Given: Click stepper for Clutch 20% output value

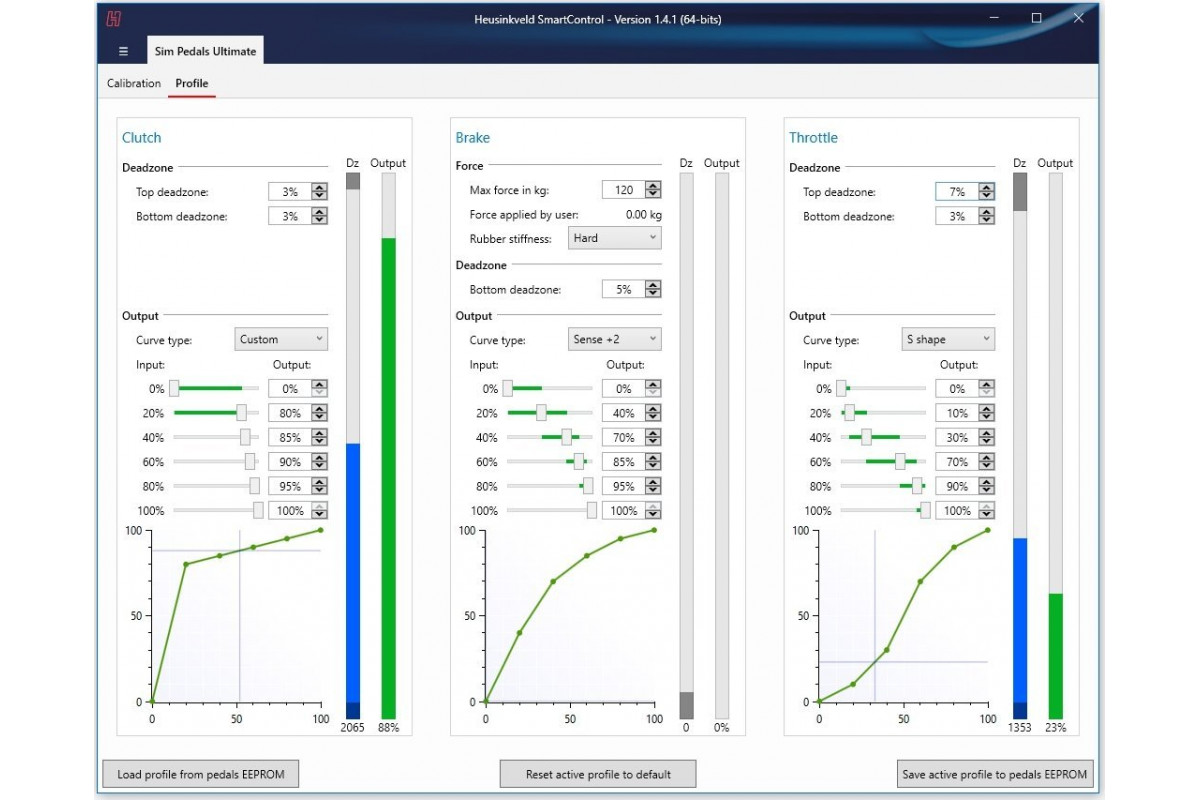Looking at the screenshot, I should coord(319,413).
